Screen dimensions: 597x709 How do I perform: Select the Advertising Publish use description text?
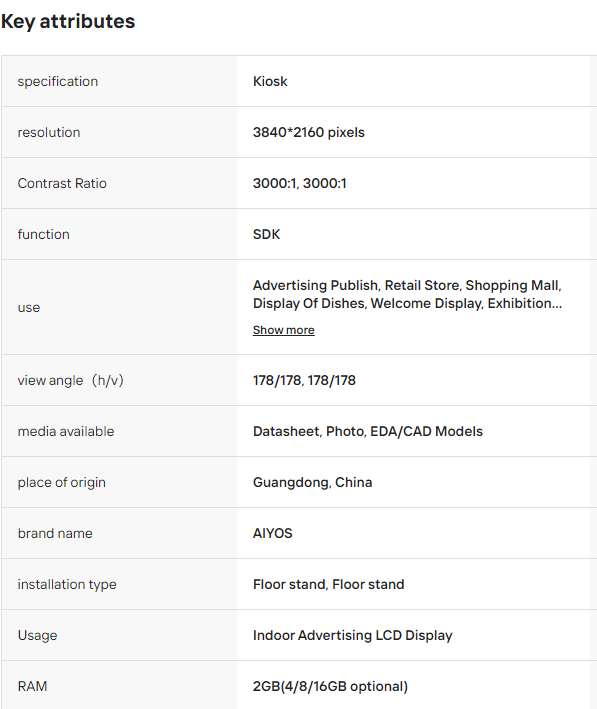tap(407, 294)
